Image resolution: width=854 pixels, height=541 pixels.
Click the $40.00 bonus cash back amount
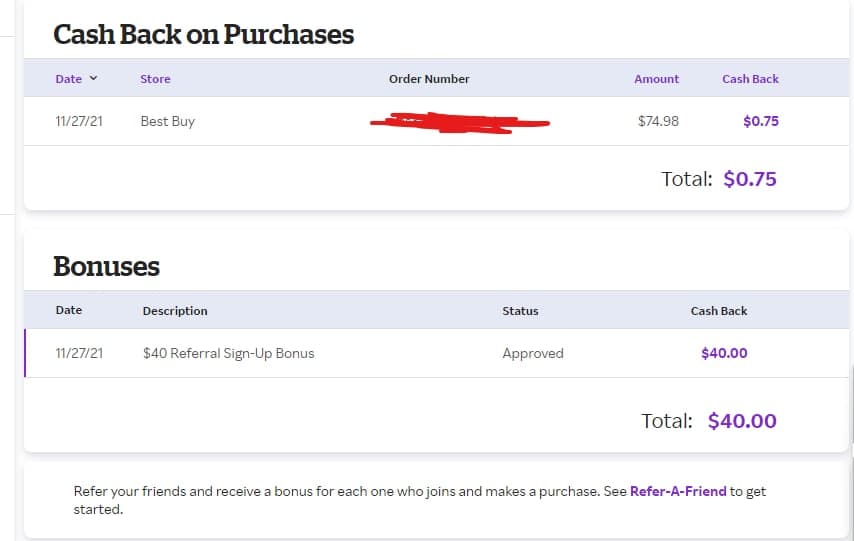724,353
